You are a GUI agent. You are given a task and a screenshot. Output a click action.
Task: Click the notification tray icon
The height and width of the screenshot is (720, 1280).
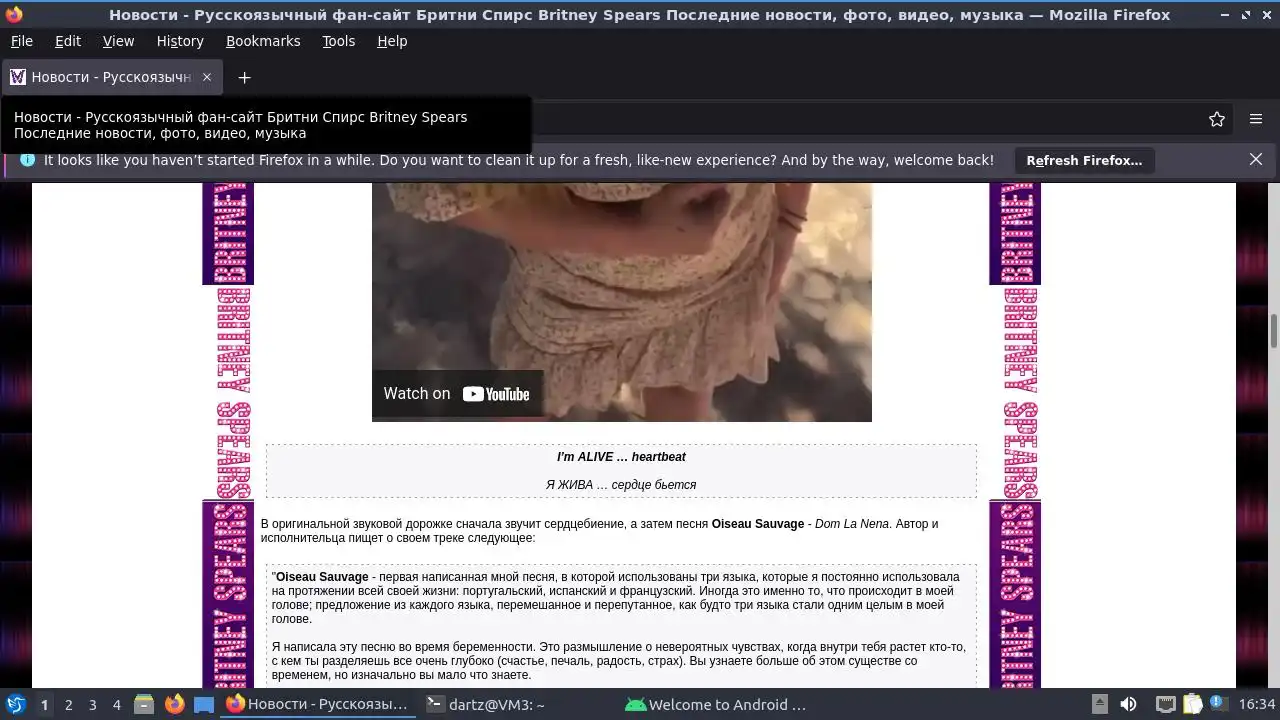pyautogui.click(x=1219, y=704)
